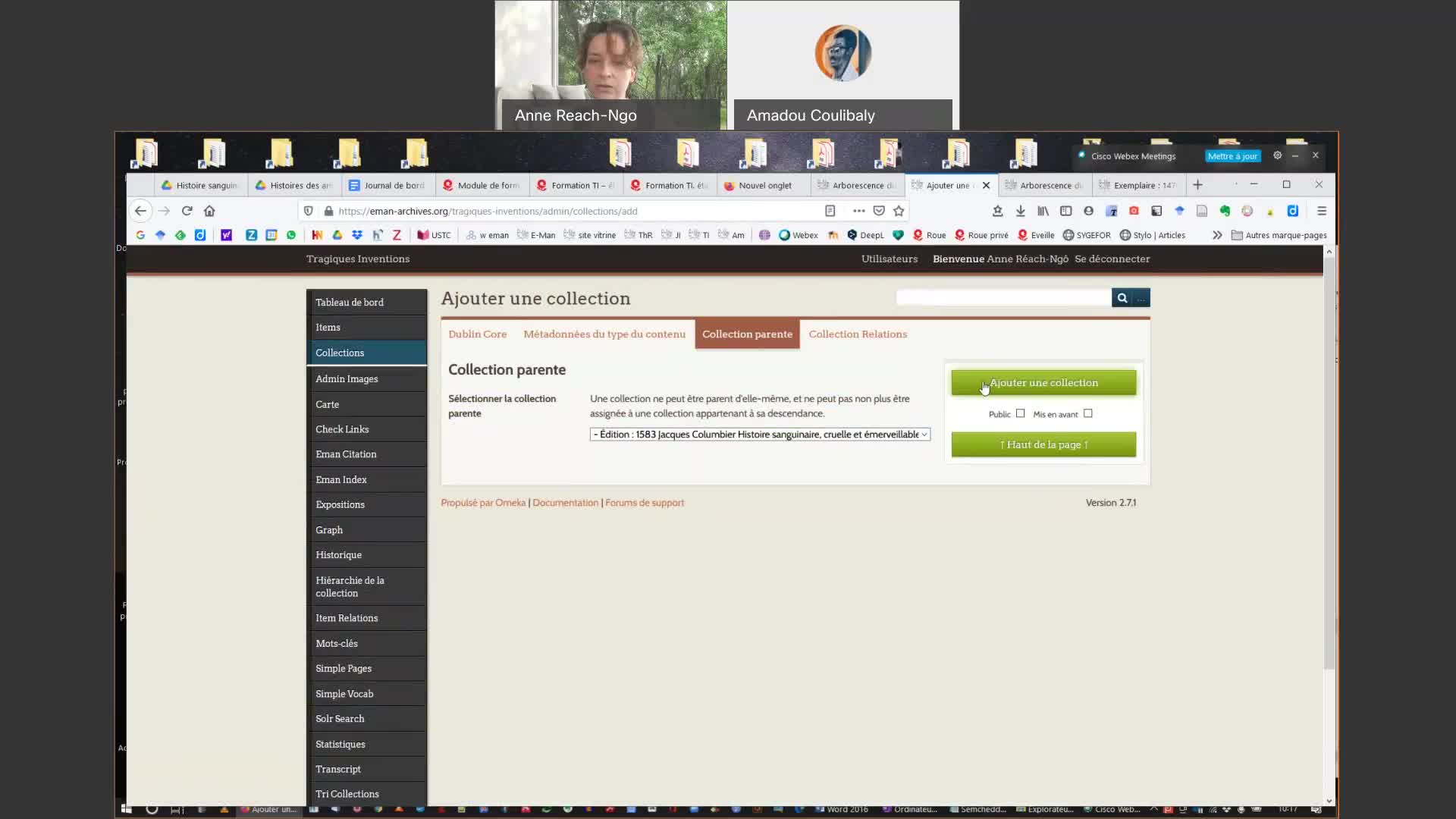
Task: Open the Windows Start button
Action: (x=127, y=809)
